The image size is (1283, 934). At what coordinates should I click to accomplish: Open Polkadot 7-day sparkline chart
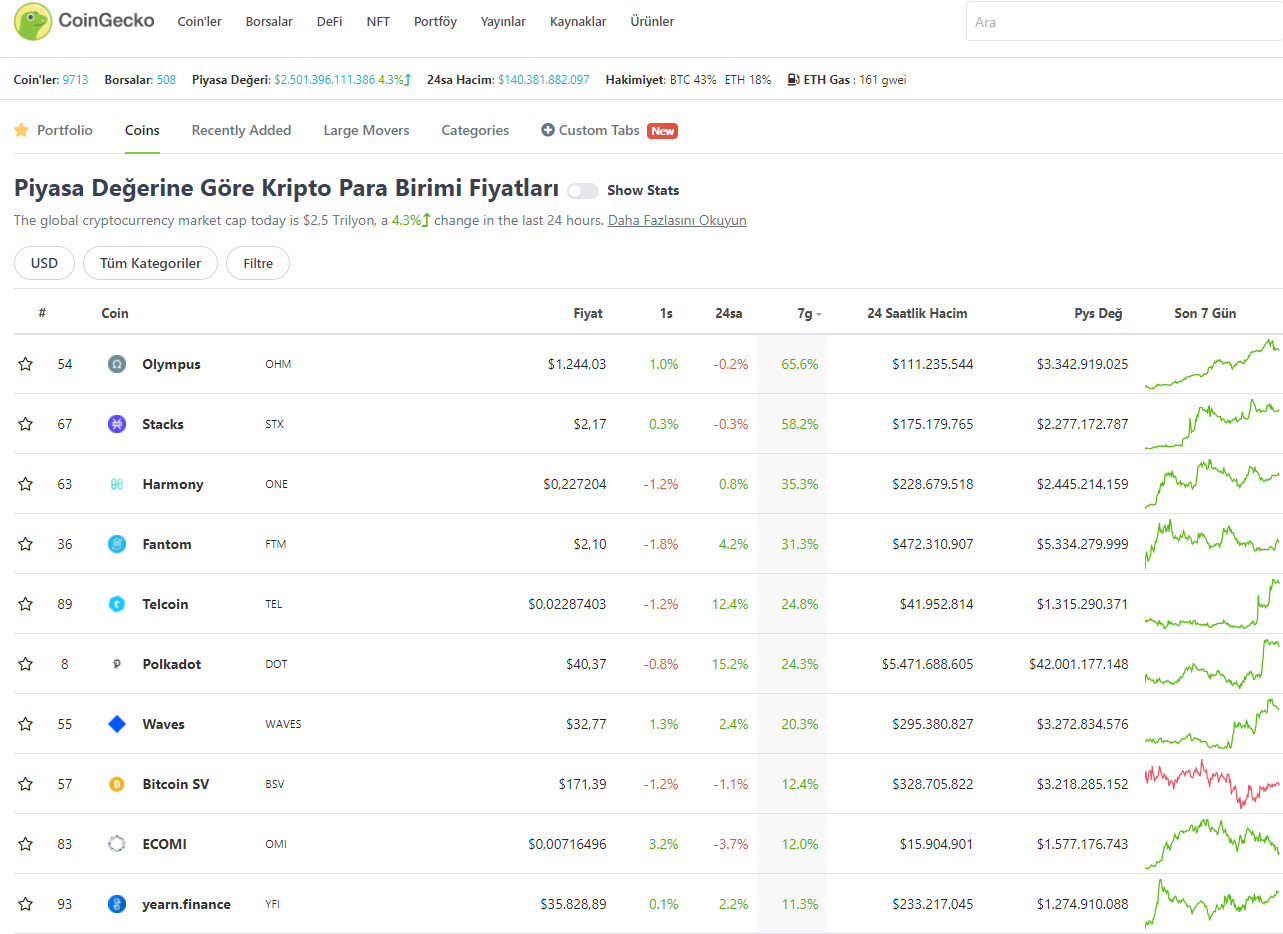coord(1212,664)
